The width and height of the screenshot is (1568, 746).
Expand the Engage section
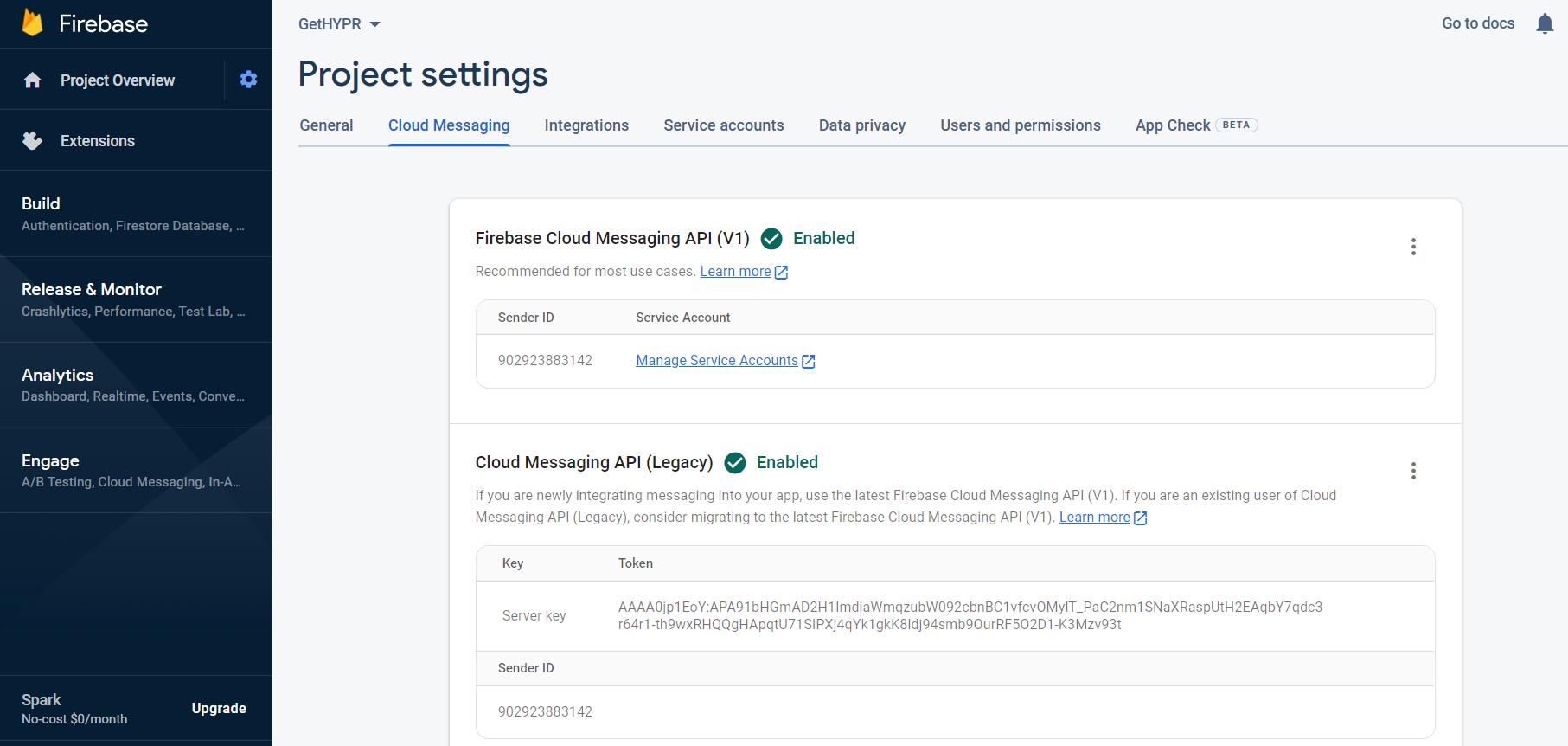(x=136, y=471)
